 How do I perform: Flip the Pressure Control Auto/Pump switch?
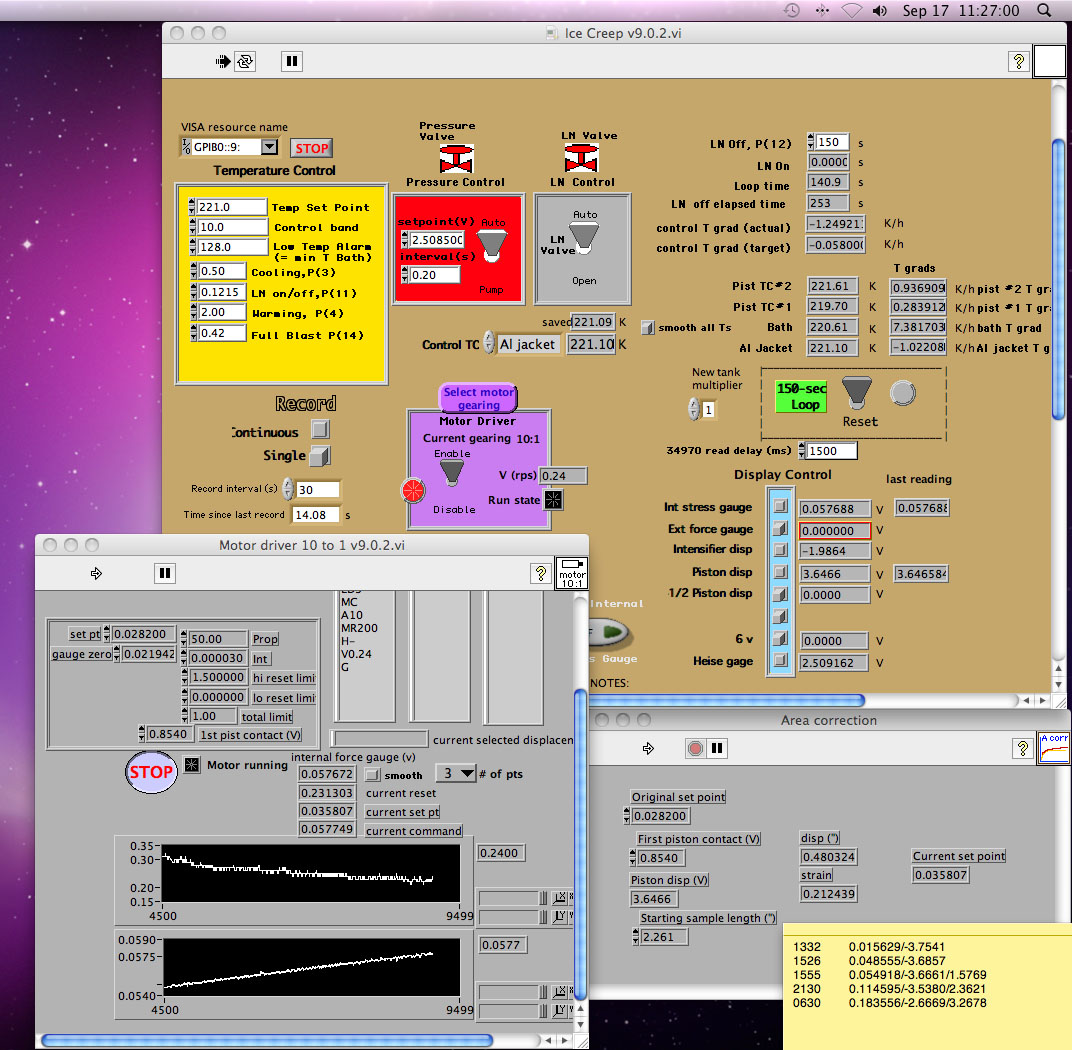coord(491,245)
